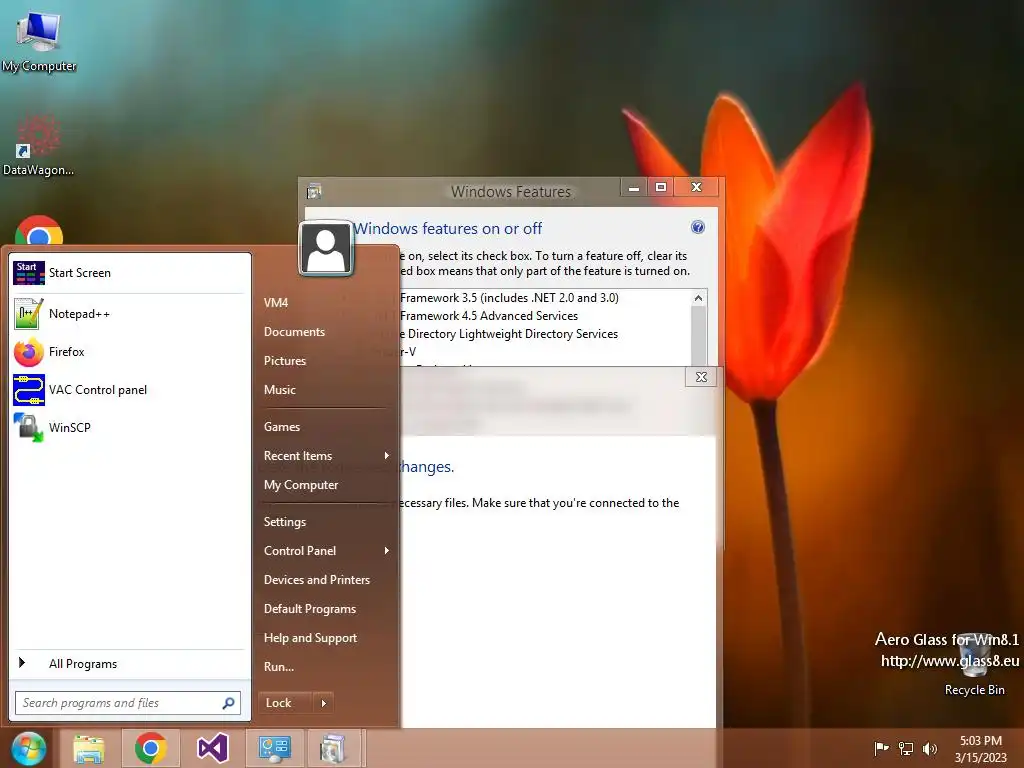The width and height of the screenshot is (1024, 768).
Task: Select Lightweight Directory Services row
Action: 509,334
